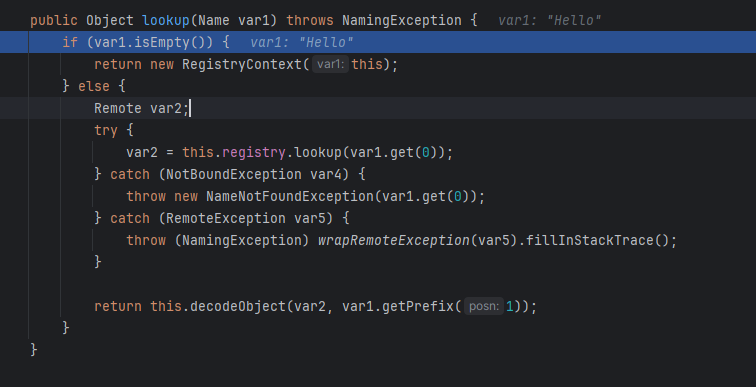Click the 'Object' return type
Image resolution: width=756 pixels, height=387 pixels.
click(x=109, y=21)
